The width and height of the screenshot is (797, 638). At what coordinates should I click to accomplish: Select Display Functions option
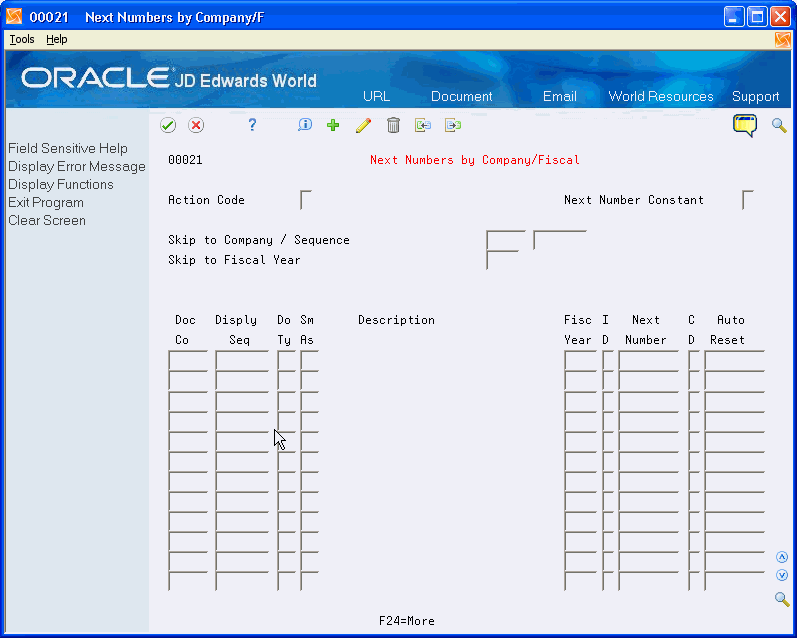click(x=60, y=185)
